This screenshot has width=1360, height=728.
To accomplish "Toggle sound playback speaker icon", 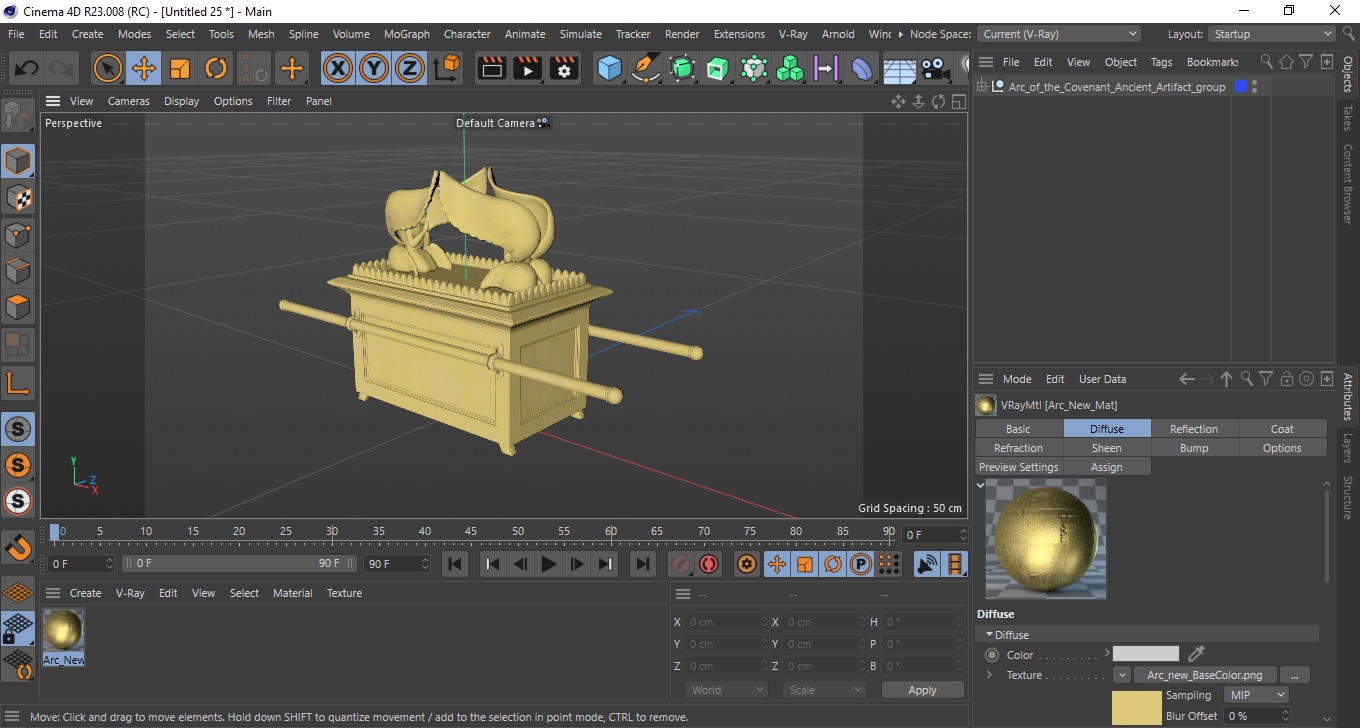I will pyautogui.click(x=927, y=564).
